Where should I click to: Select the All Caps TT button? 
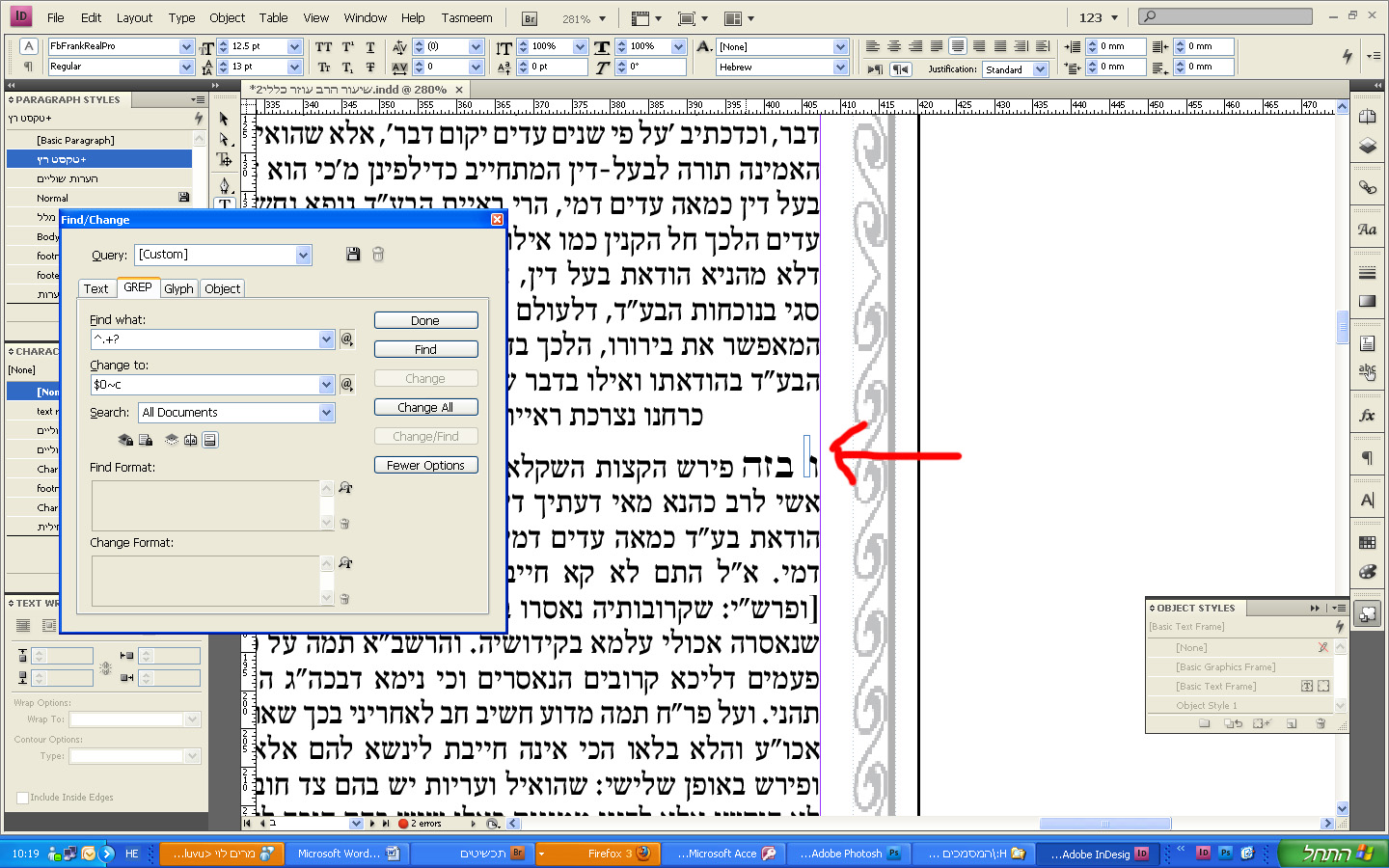tap(324, 46)
